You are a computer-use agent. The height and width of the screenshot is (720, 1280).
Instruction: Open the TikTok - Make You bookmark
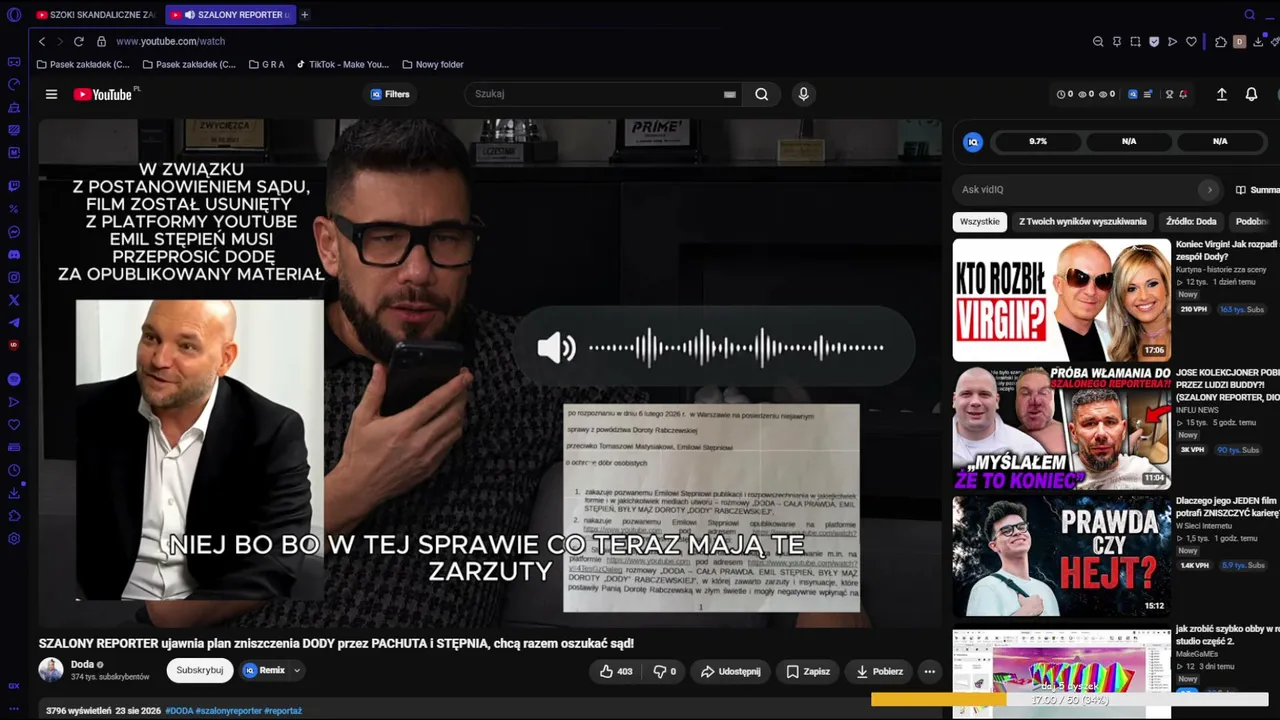(342, 65)
